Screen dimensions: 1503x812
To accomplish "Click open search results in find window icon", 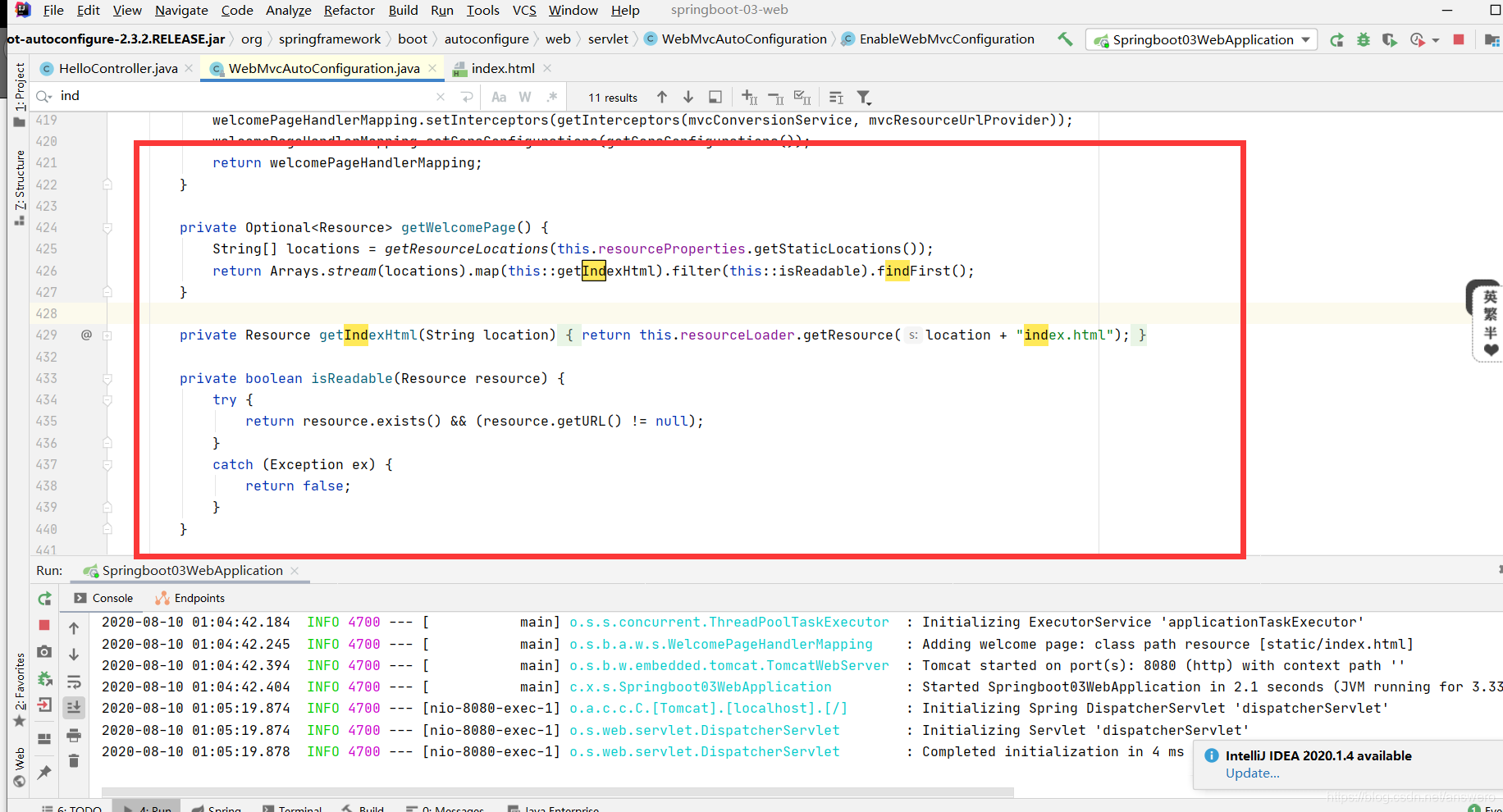I will tap(715, 97).
